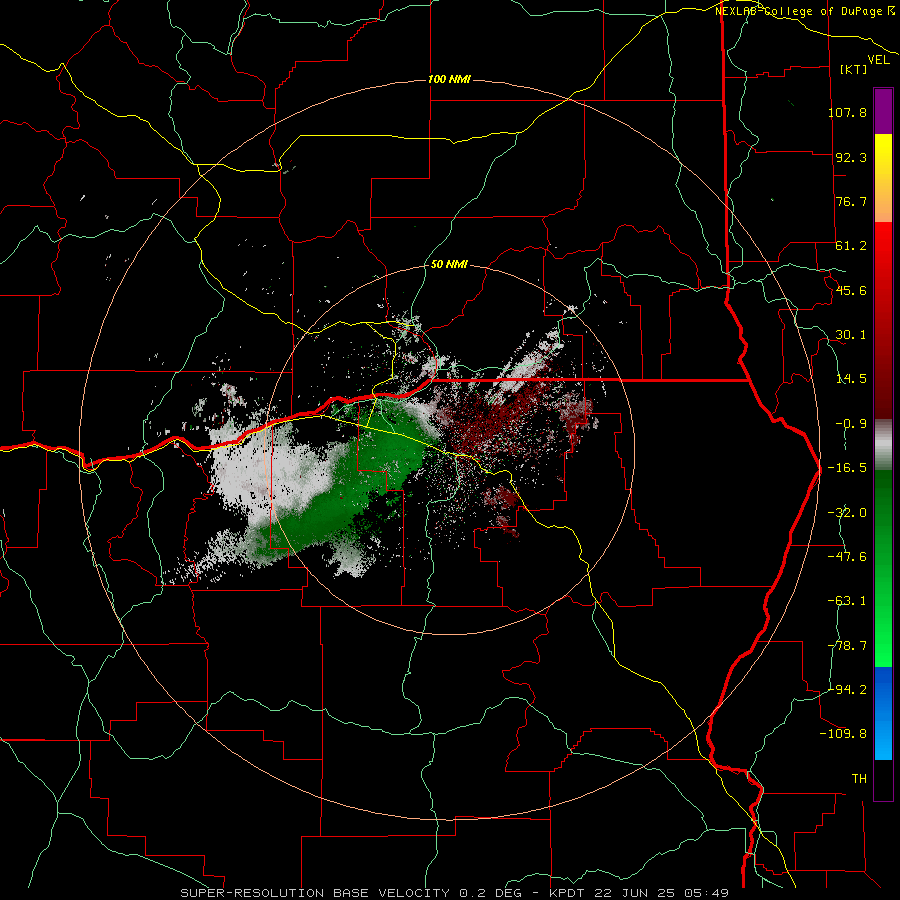Select the -63.1 scale value
Viewport: 900px width, 900px height.
[x=847, y=601]
